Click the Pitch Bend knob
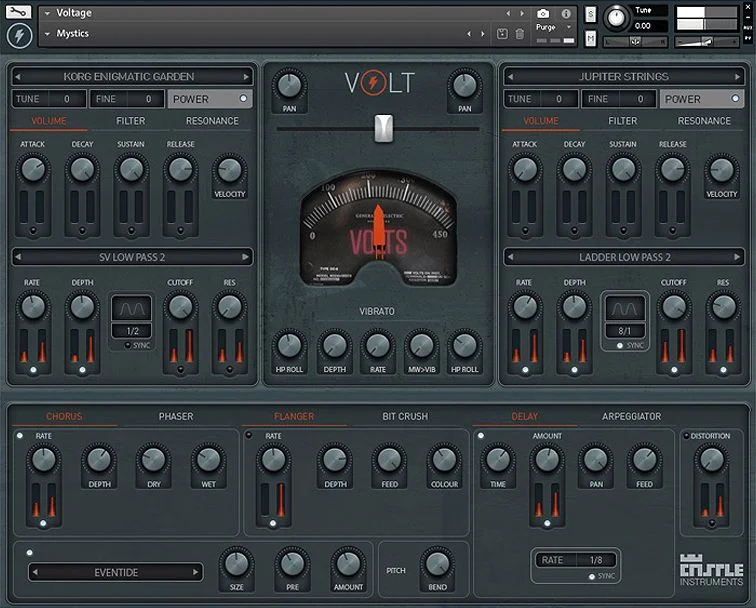This screenshot has width=756, height=608. click(437, 563)
